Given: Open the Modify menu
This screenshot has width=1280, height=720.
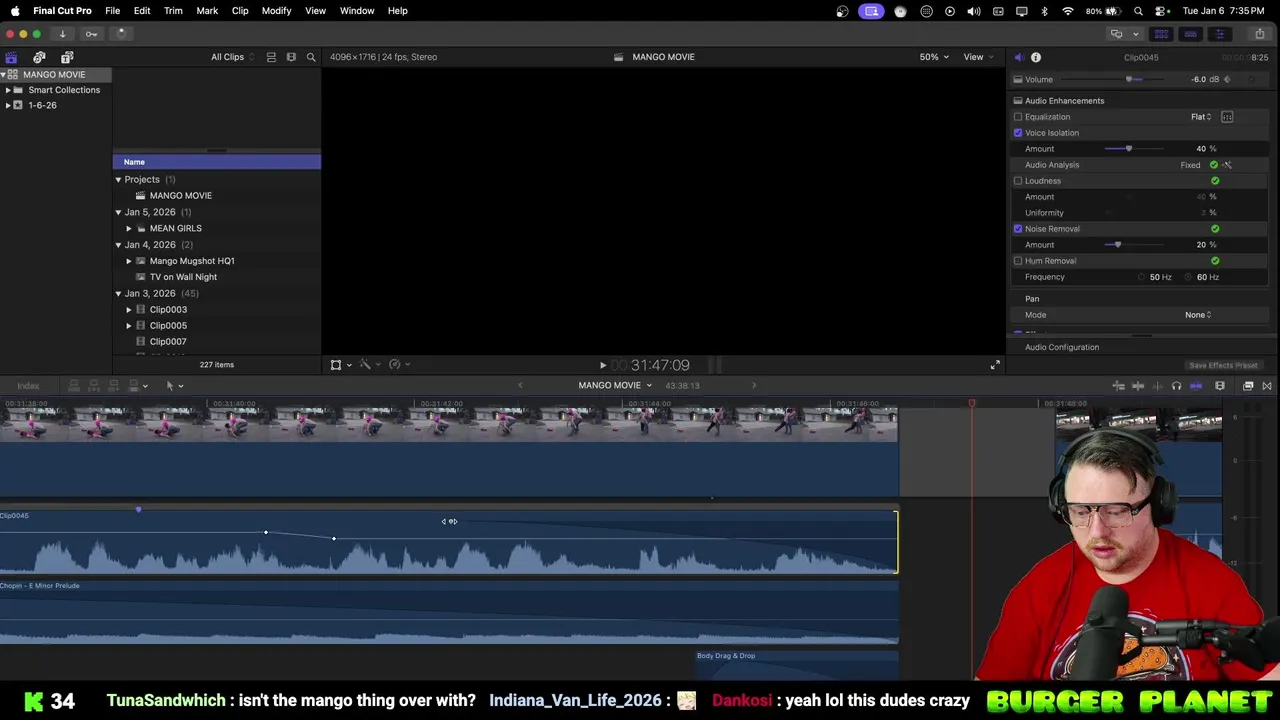Looking at the screenshot, I should (x=276, y=11).
